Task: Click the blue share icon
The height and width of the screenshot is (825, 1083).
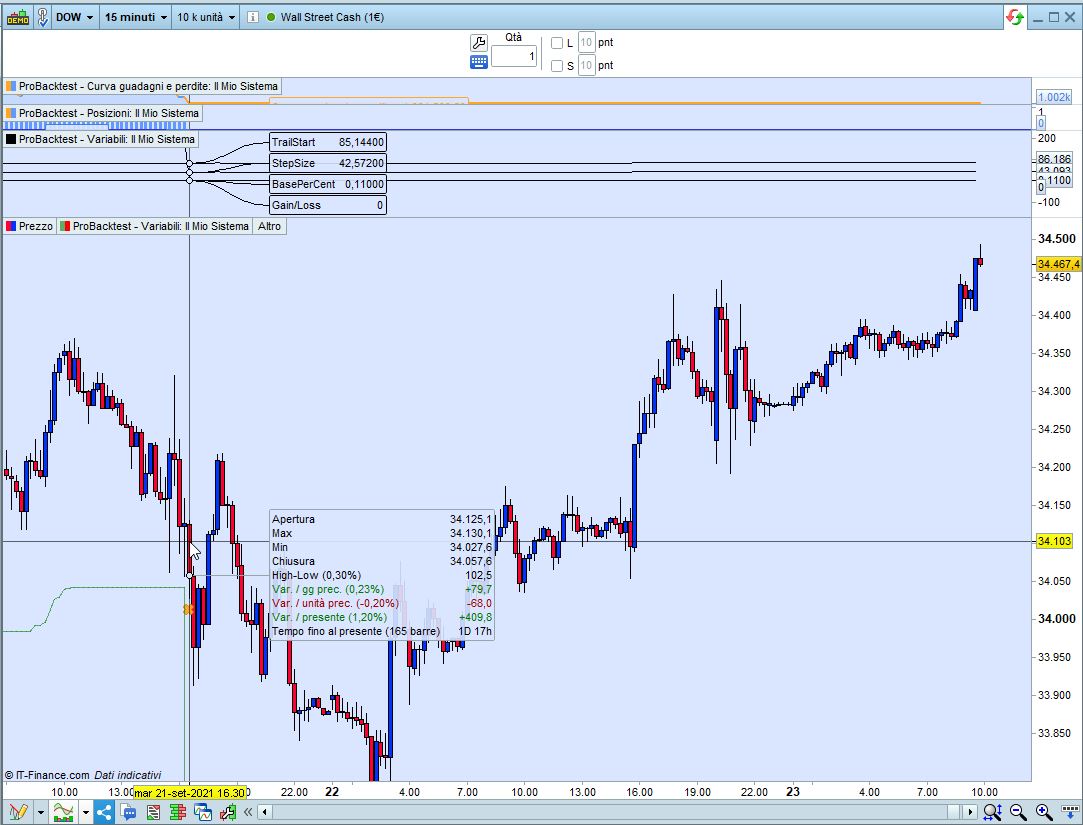Action: click(104, 812)
